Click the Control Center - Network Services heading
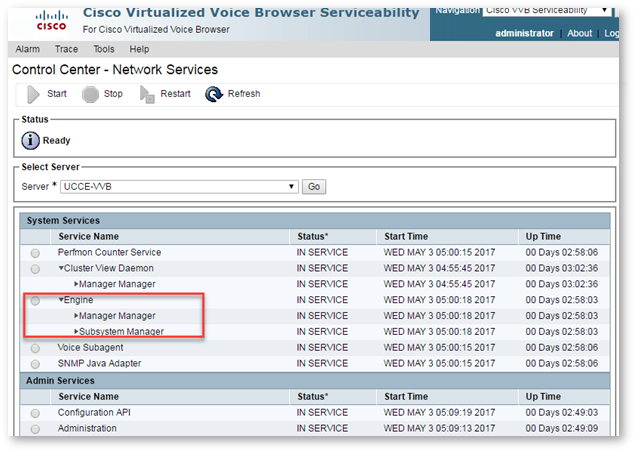Screen dimensions: 636x452 click(115, 70)
